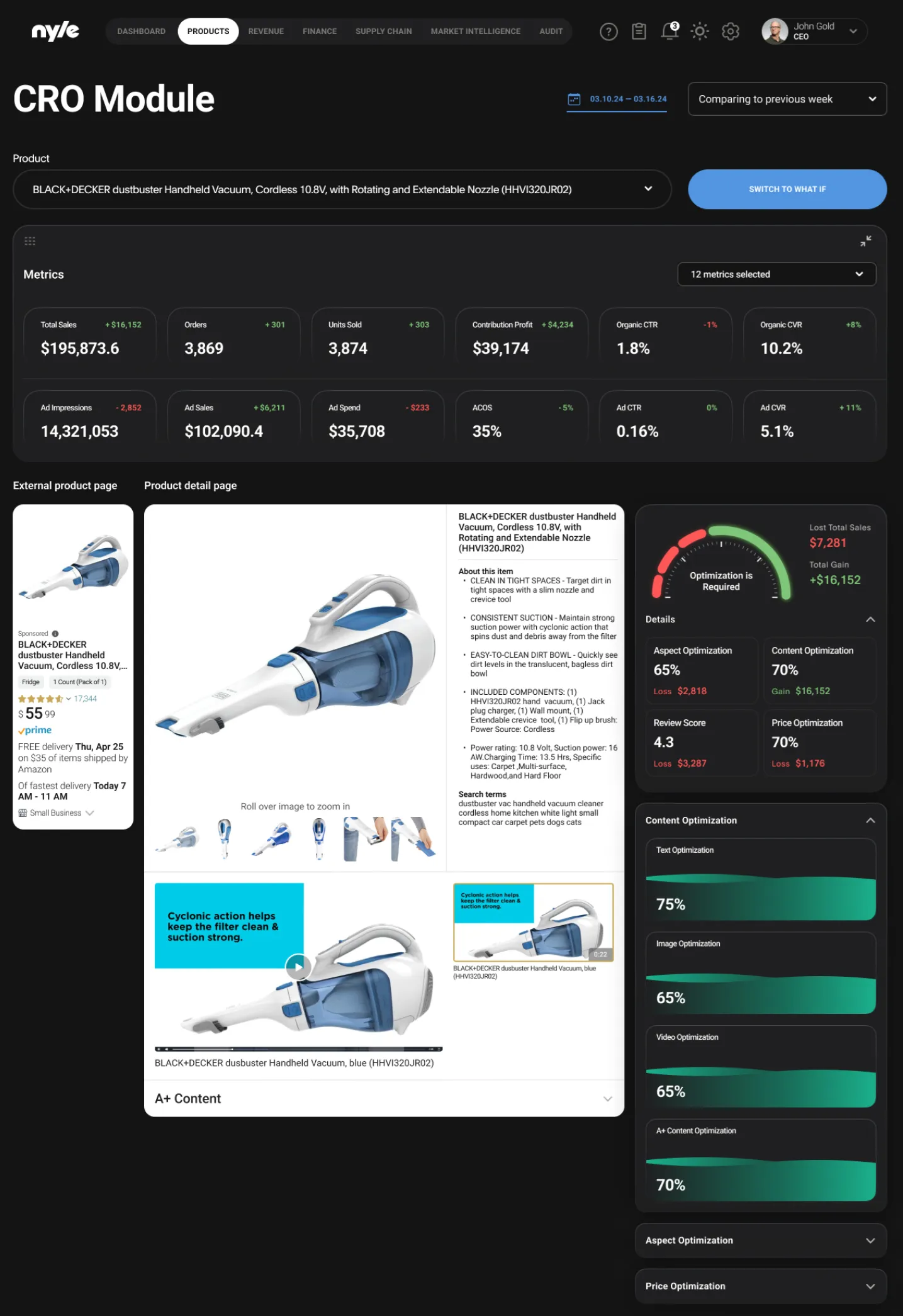Click the Switch To What If button
This screenshot has width=903, height=1316.
coord(787,189)
